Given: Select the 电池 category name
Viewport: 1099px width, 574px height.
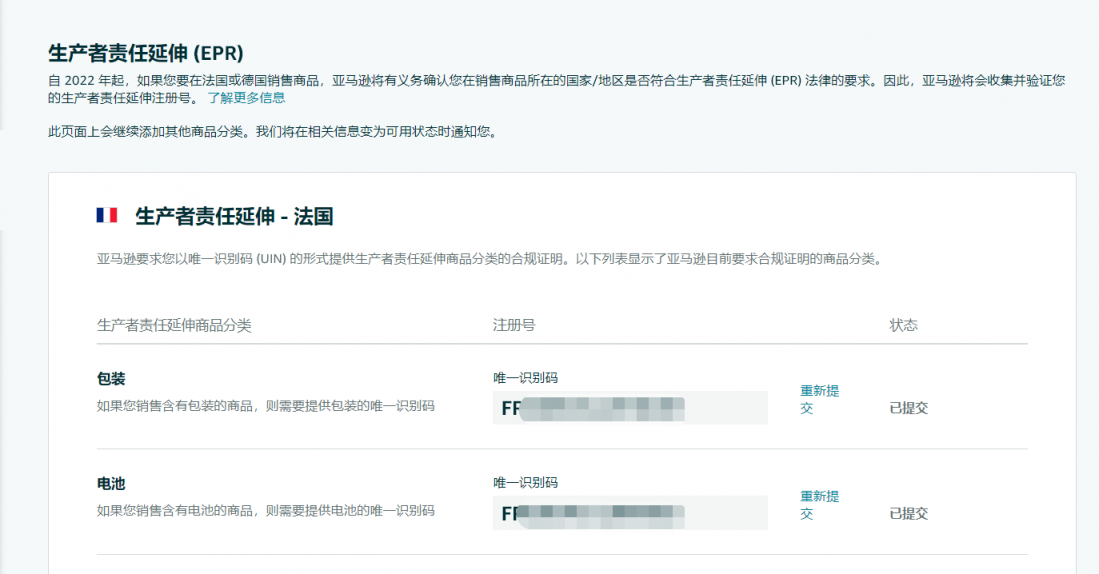Looking at the screenshot, I should tap(111, 484).
